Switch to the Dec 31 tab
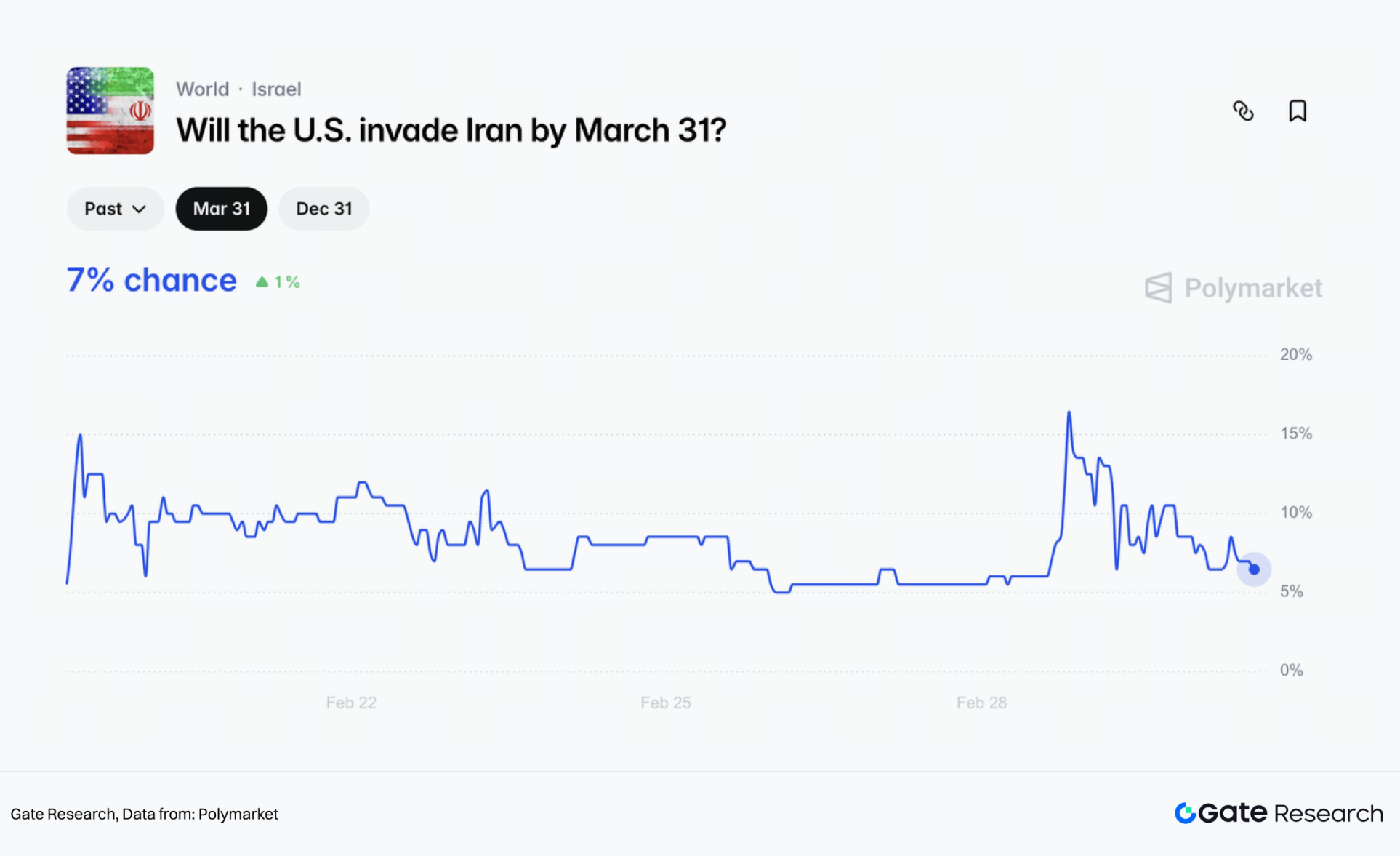1400x856 pixels. tap(323, 209)
